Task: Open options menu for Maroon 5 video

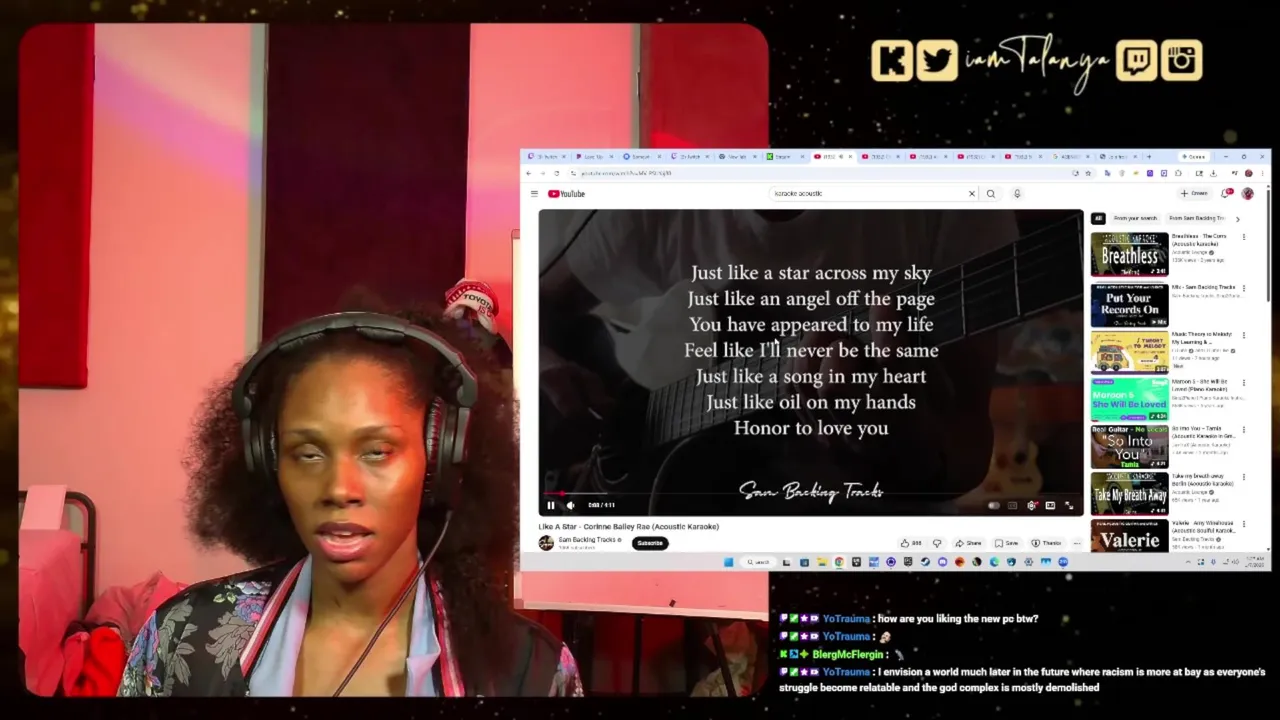Action: click(1244, 383)
